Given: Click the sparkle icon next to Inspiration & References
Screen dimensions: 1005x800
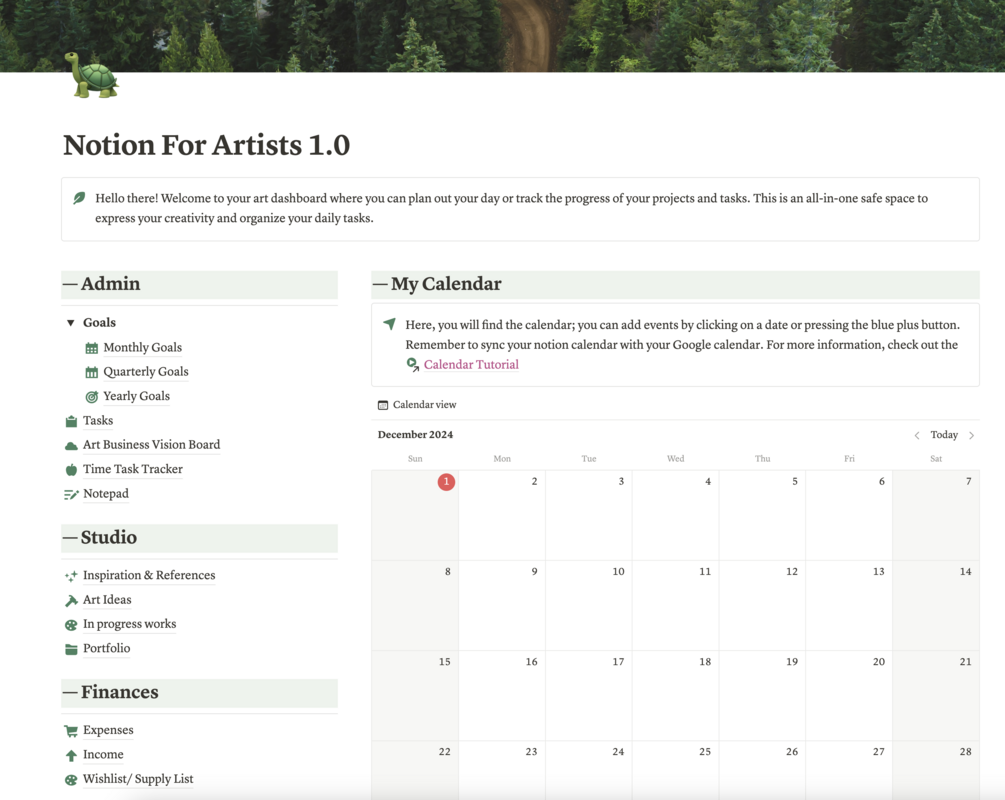Looking at the screenshot, I should coord(72,575).
